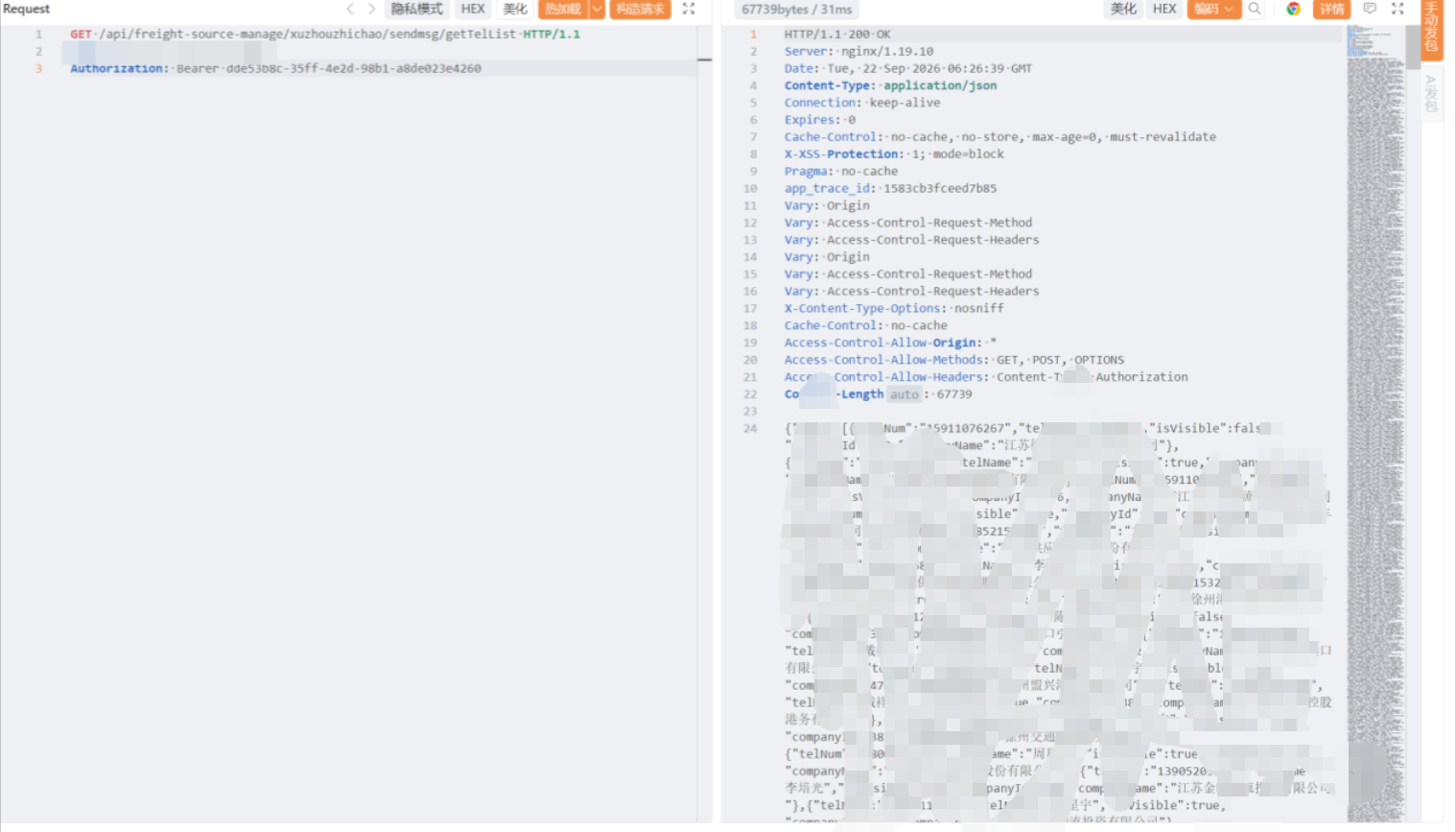Go to the previous request with the left arrow
The image size is (1456, 832).
point(350,9)
